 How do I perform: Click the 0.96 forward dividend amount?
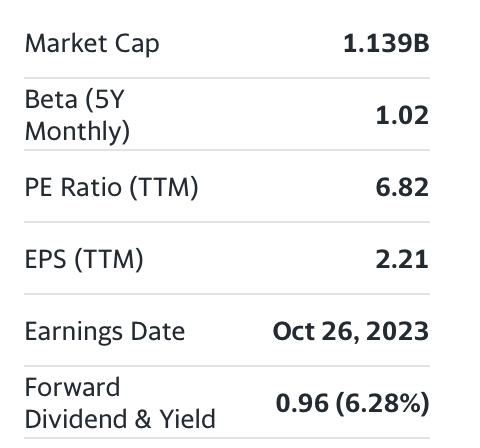[x=302, y=403]
